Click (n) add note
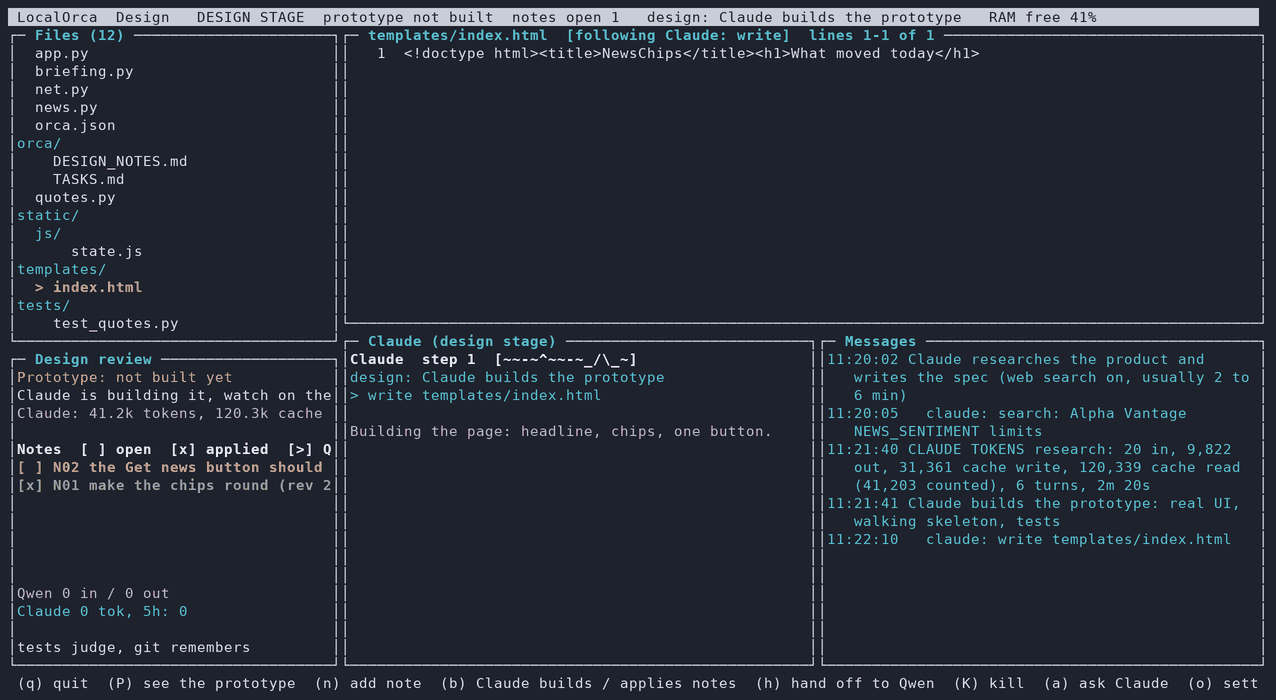 pyautogui.click(x=368, y=683)
